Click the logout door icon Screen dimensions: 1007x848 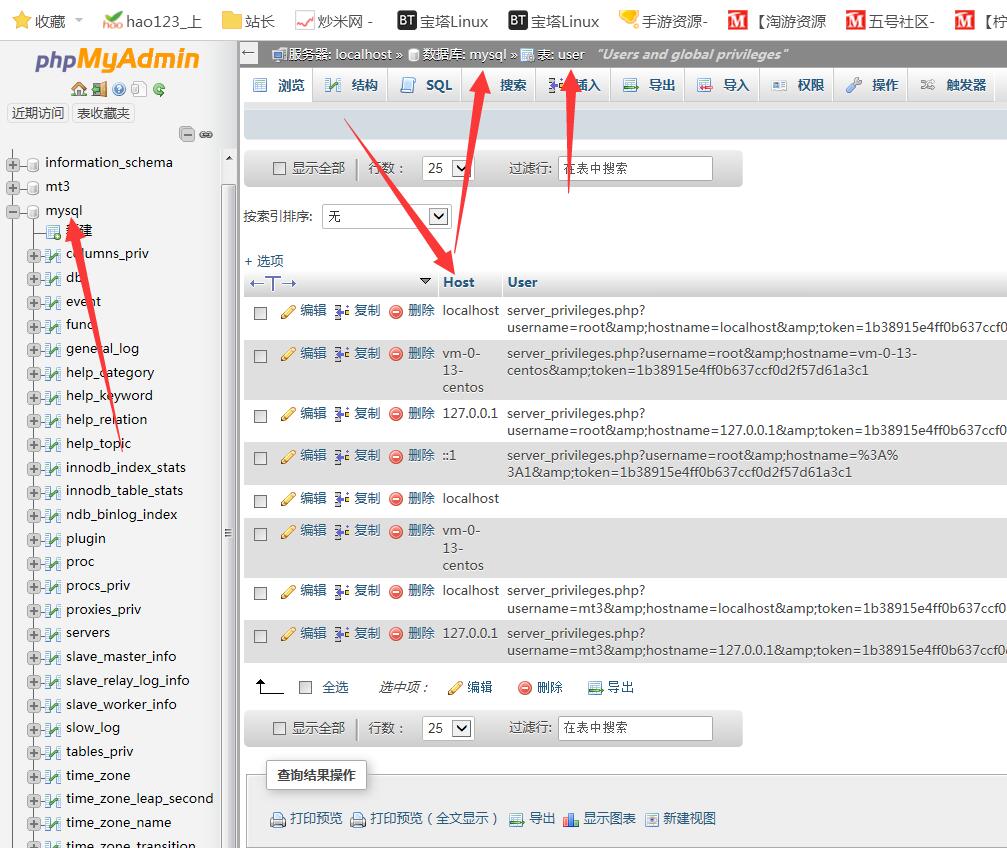point(98,90)
